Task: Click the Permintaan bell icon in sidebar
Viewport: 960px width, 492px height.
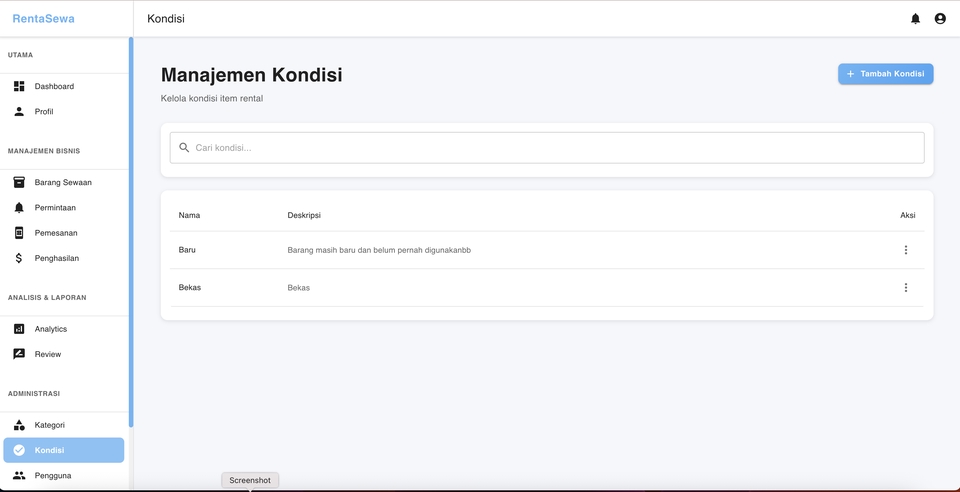Action: click(x=19, y=207)
